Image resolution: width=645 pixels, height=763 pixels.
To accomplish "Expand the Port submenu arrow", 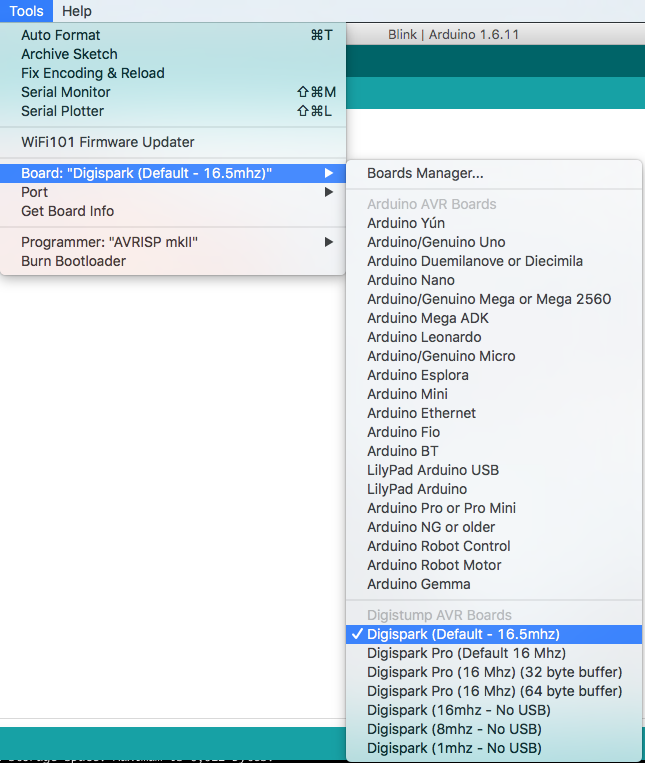I will pyautogui.click(x=329, y=192).
